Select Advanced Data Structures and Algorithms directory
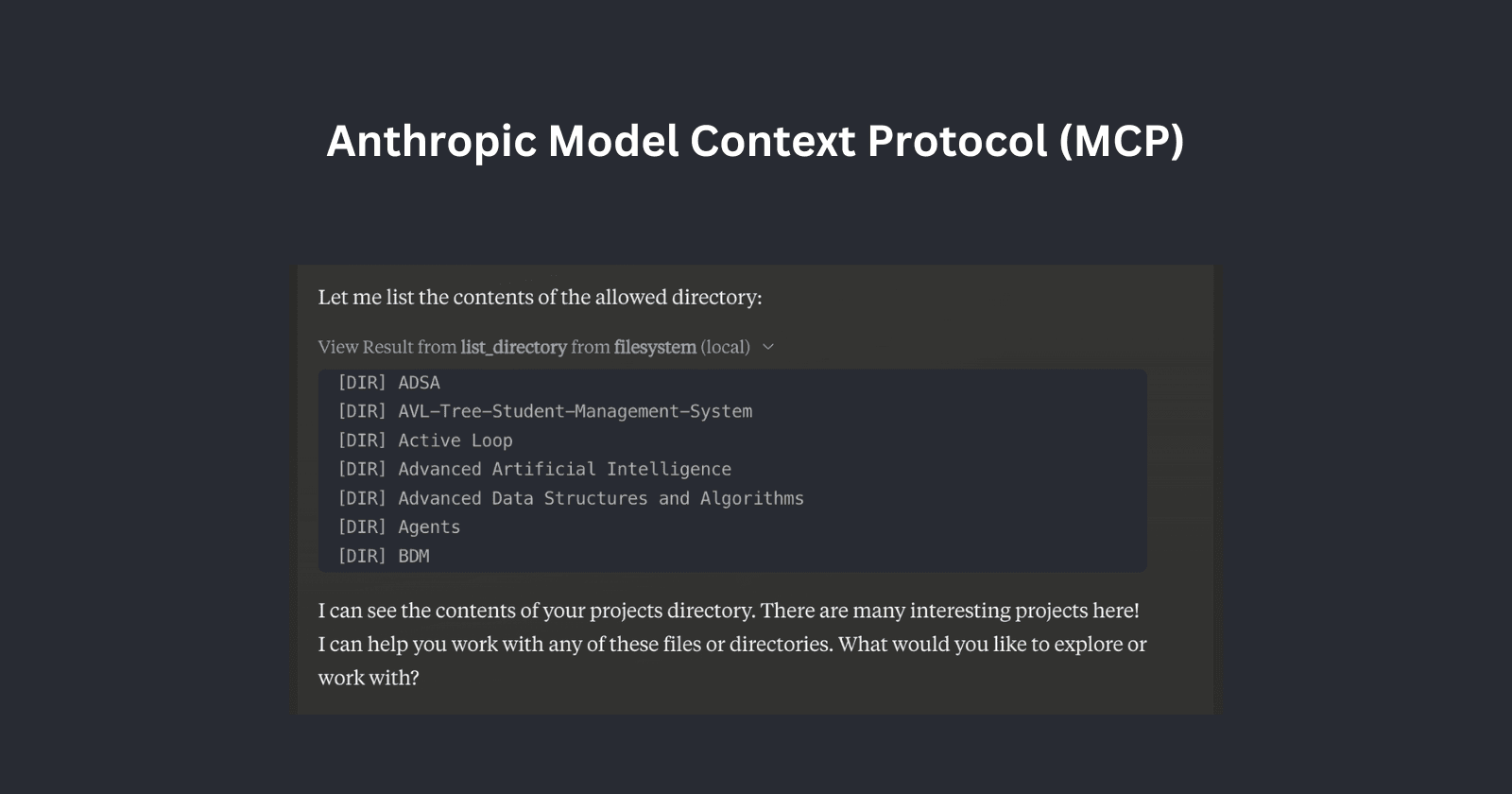The height and width of the screenshot is (794, 1512). pos(598,498)
